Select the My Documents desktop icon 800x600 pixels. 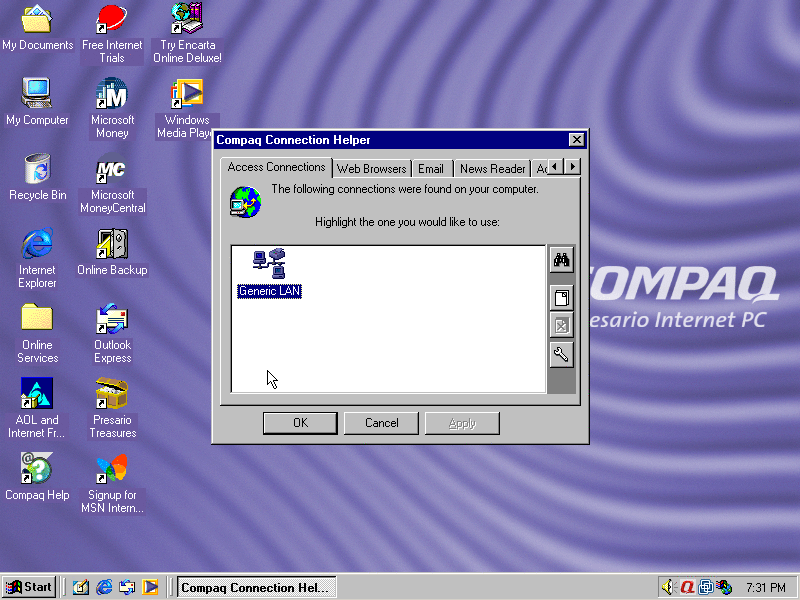pos(37,28)
